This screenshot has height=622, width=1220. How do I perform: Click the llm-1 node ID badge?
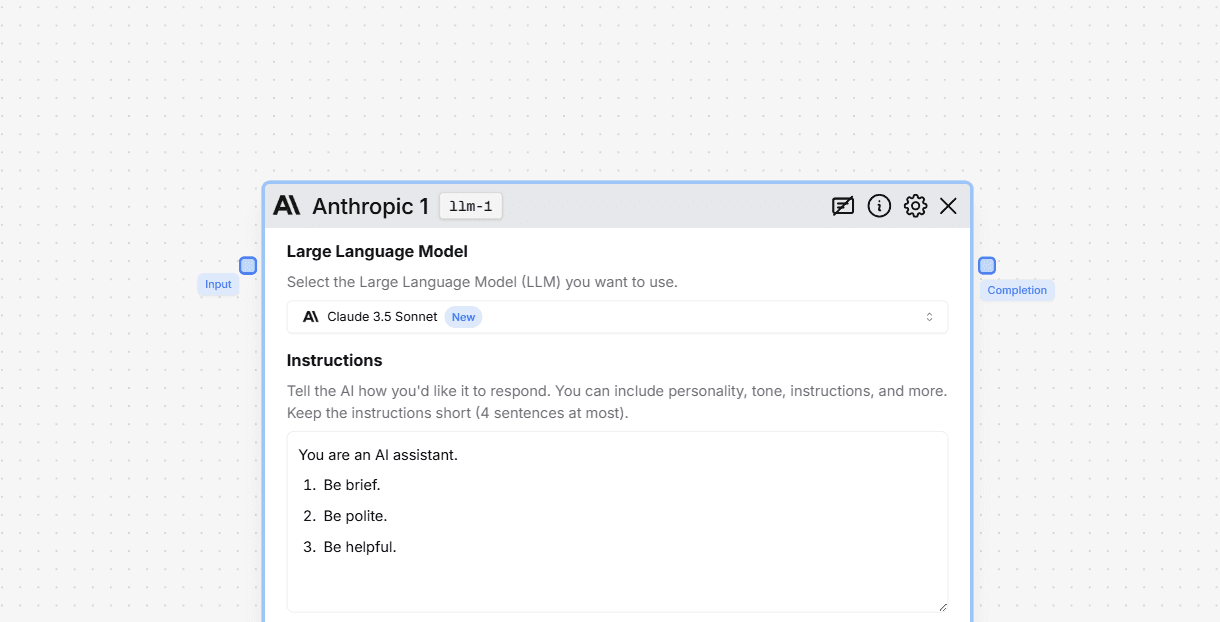471,206
